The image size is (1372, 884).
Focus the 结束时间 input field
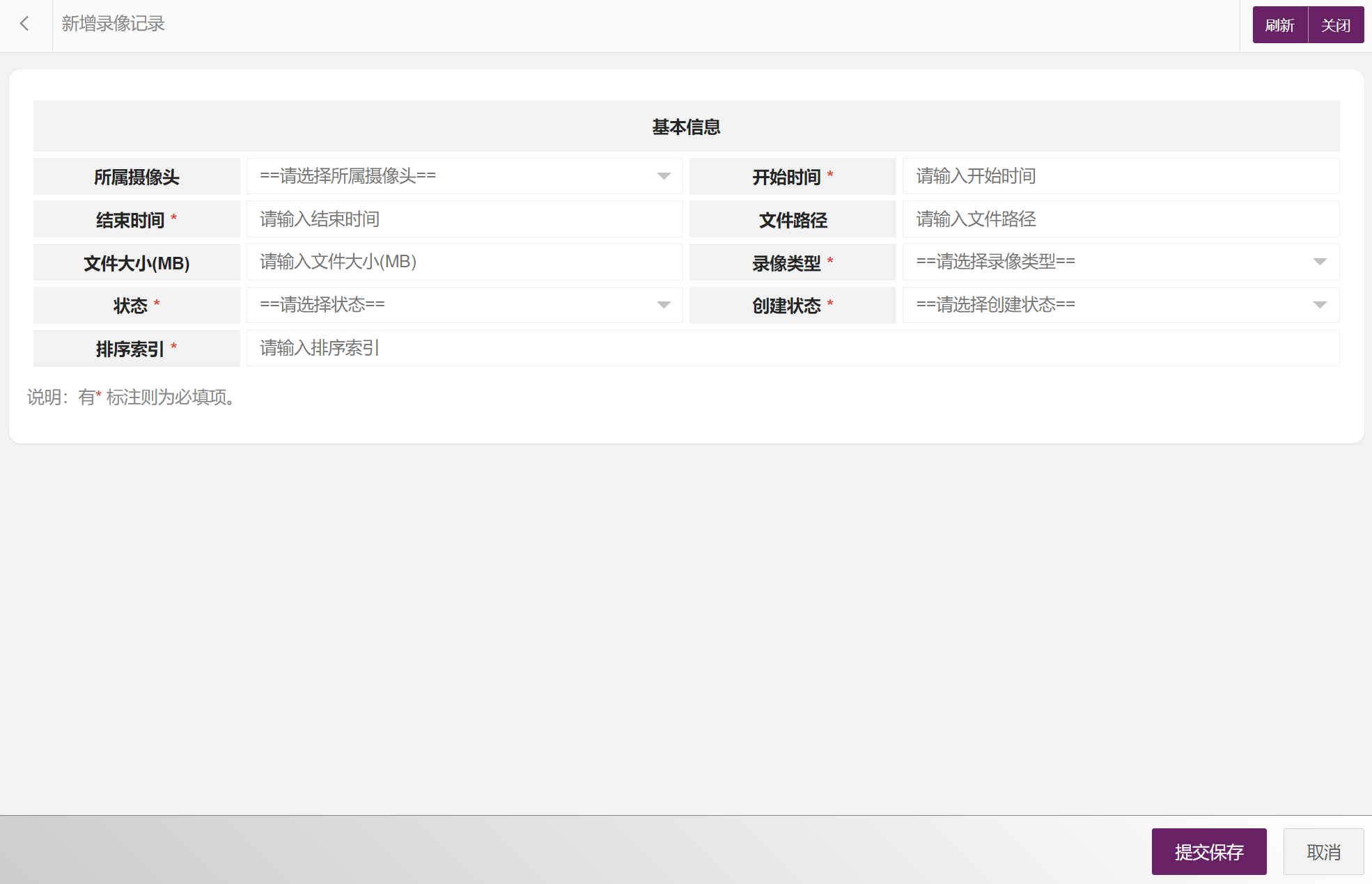pyautogui.click(x=464, y=219)
